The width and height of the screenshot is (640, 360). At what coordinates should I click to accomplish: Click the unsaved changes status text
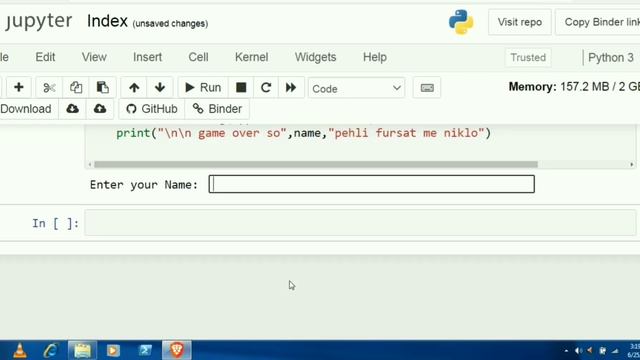click(170, 24)
